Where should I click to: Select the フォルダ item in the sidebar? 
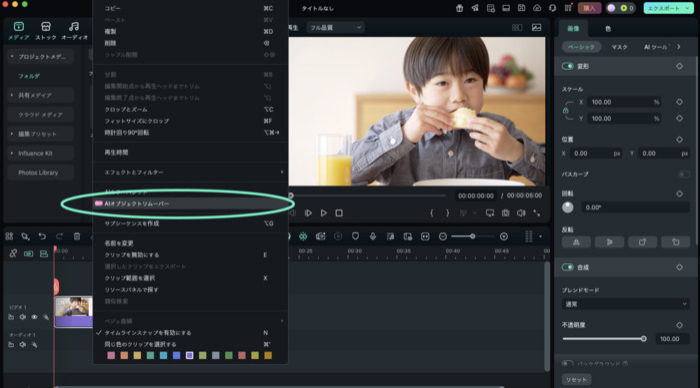pos(29,76)
